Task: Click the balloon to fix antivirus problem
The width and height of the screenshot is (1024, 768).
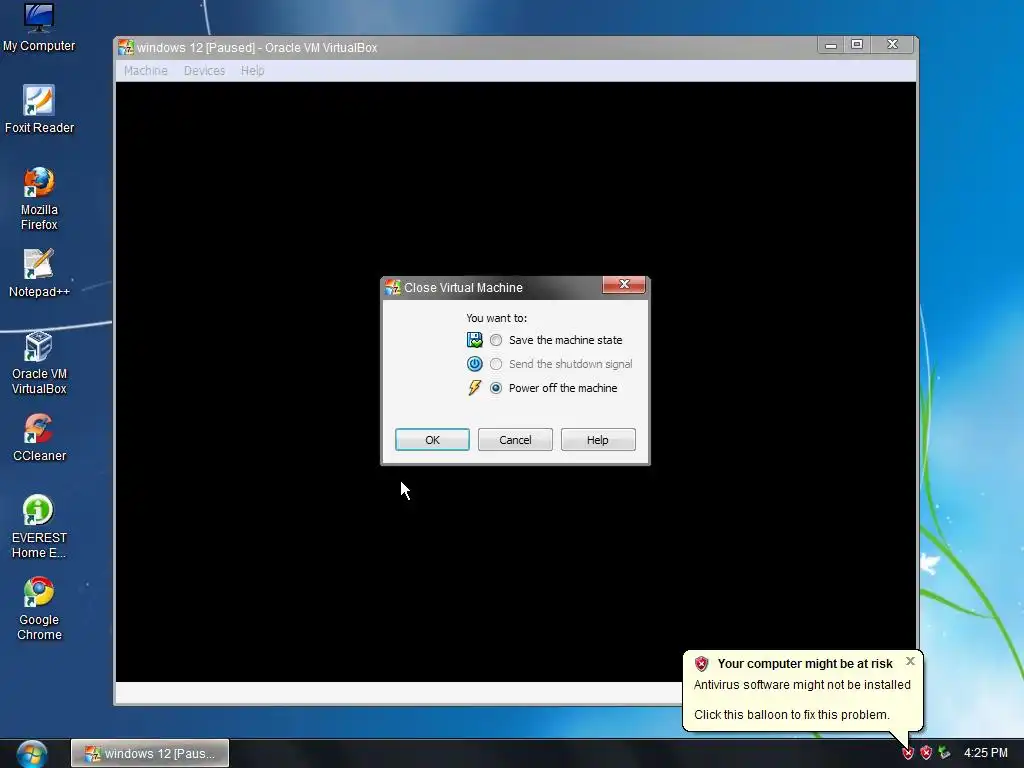Action: click(x=792, y=714)
